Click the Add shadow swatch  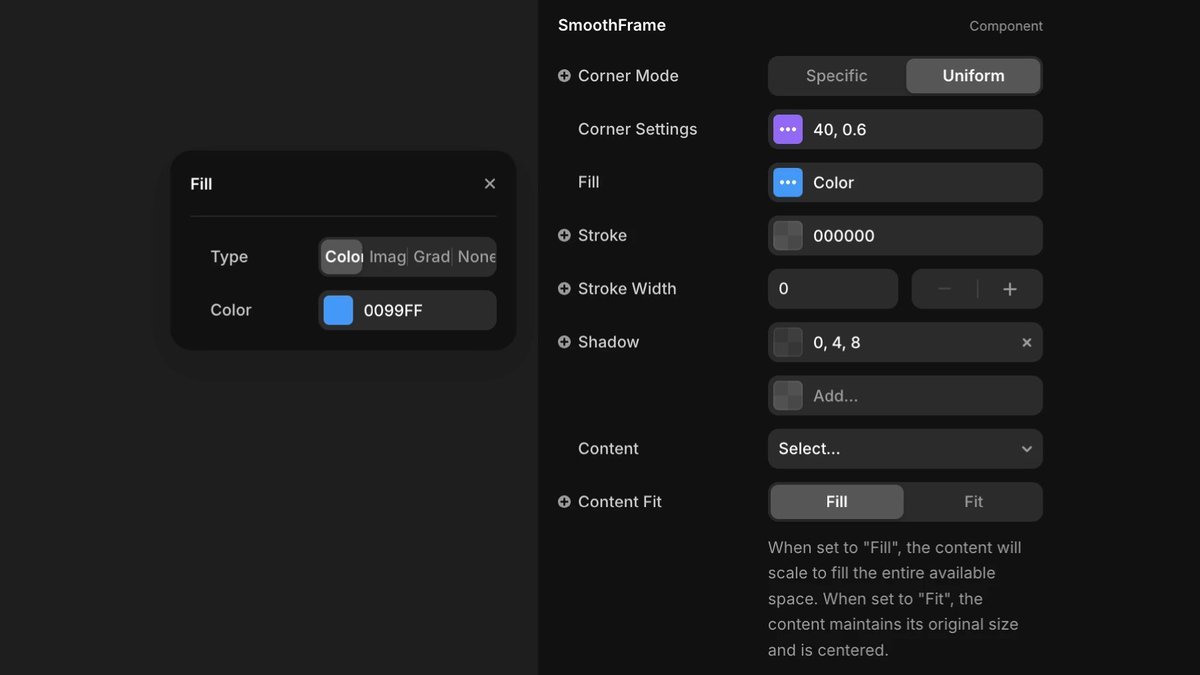788,396
